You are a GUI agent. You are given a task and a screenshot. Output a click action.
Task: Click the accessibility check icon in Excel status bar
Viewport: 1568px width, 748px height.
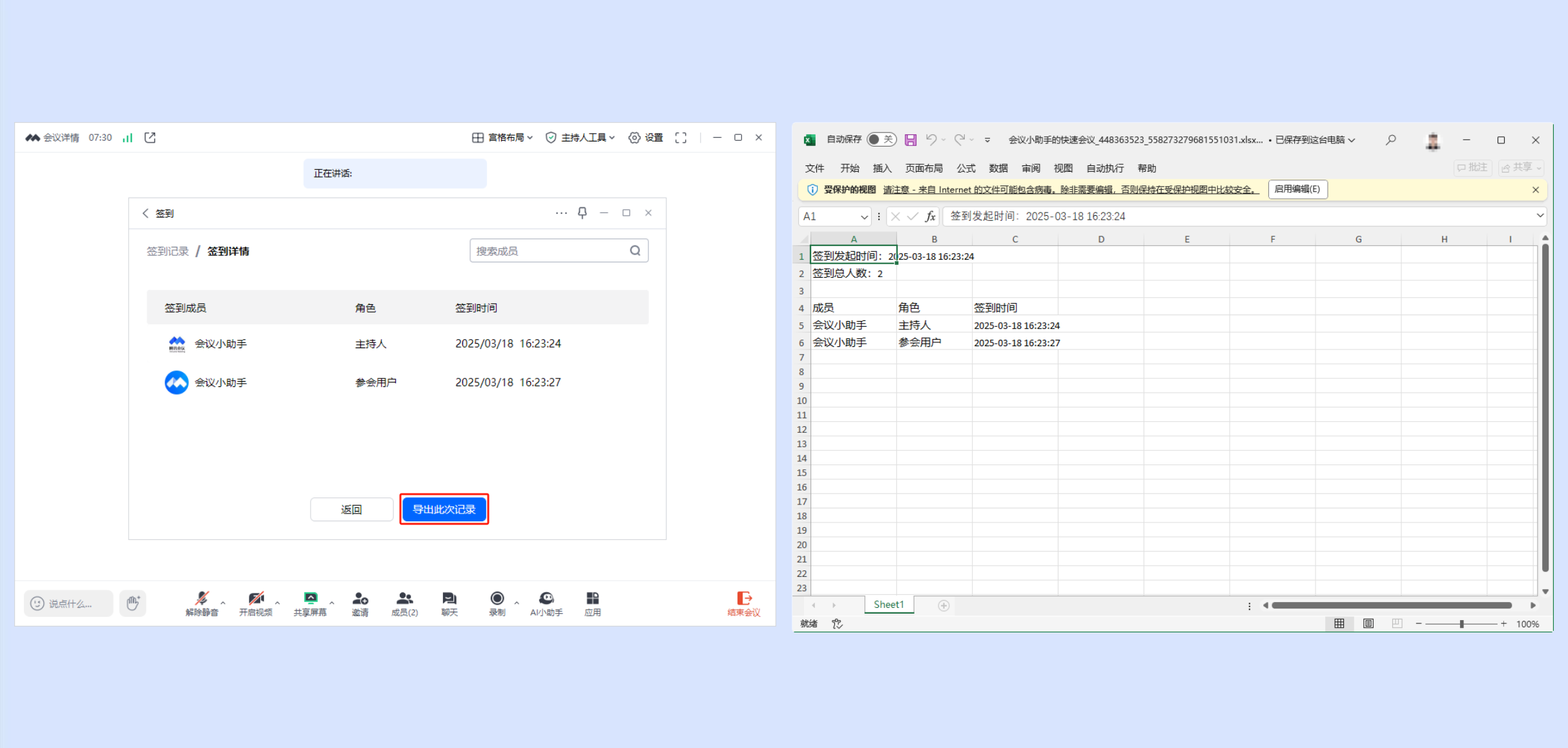[x=837, y=623]
